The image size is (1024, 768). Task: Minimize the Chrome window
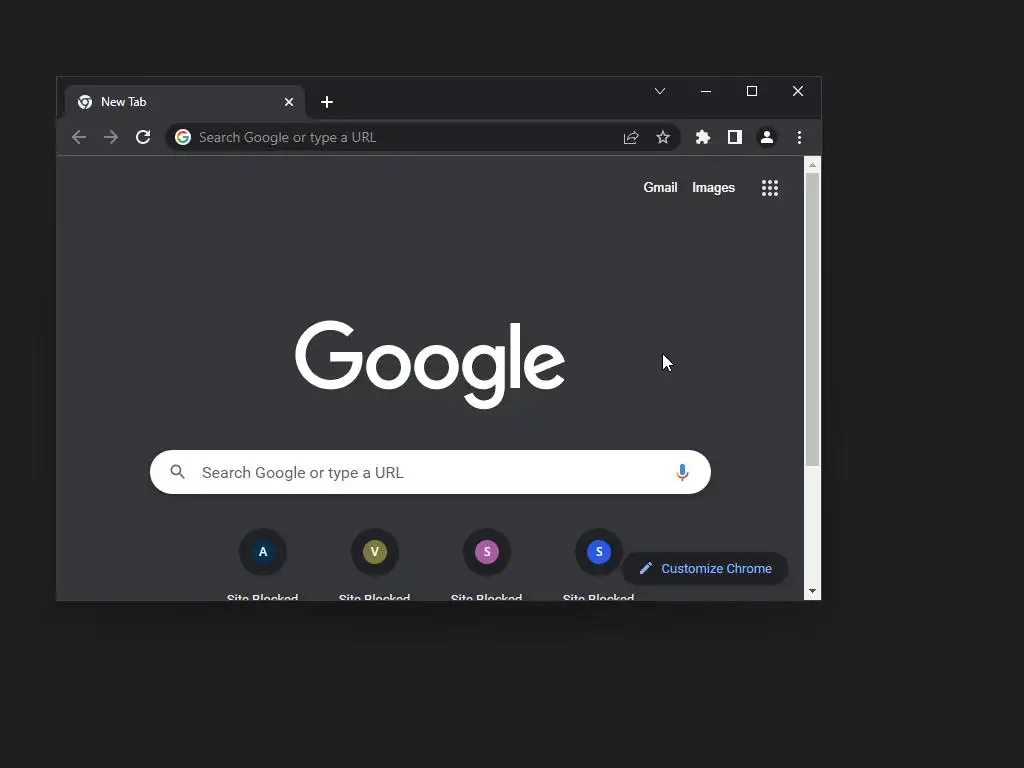point(706,91)
